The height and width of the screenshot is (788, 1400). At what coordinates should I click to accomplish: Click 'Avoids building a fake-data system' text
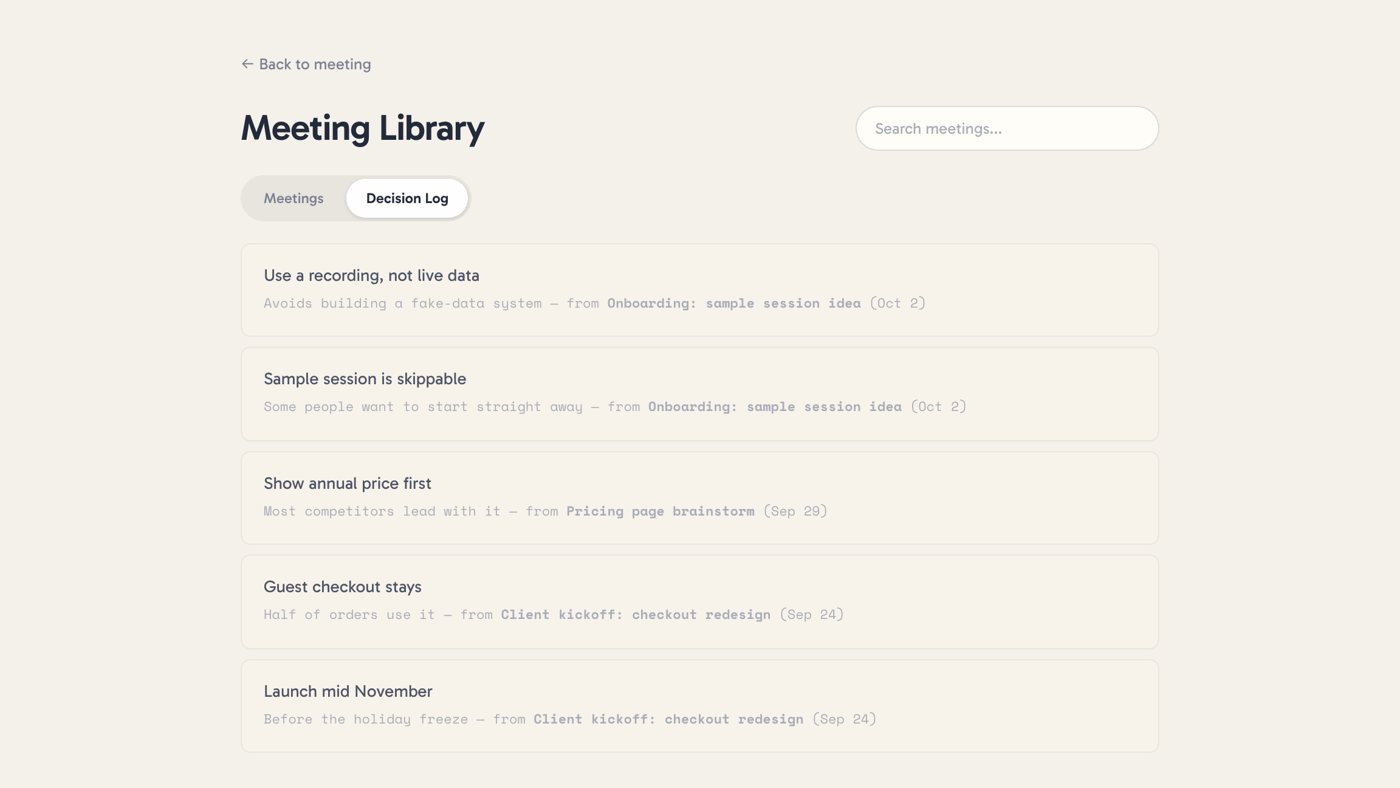(x=403, y=303)
